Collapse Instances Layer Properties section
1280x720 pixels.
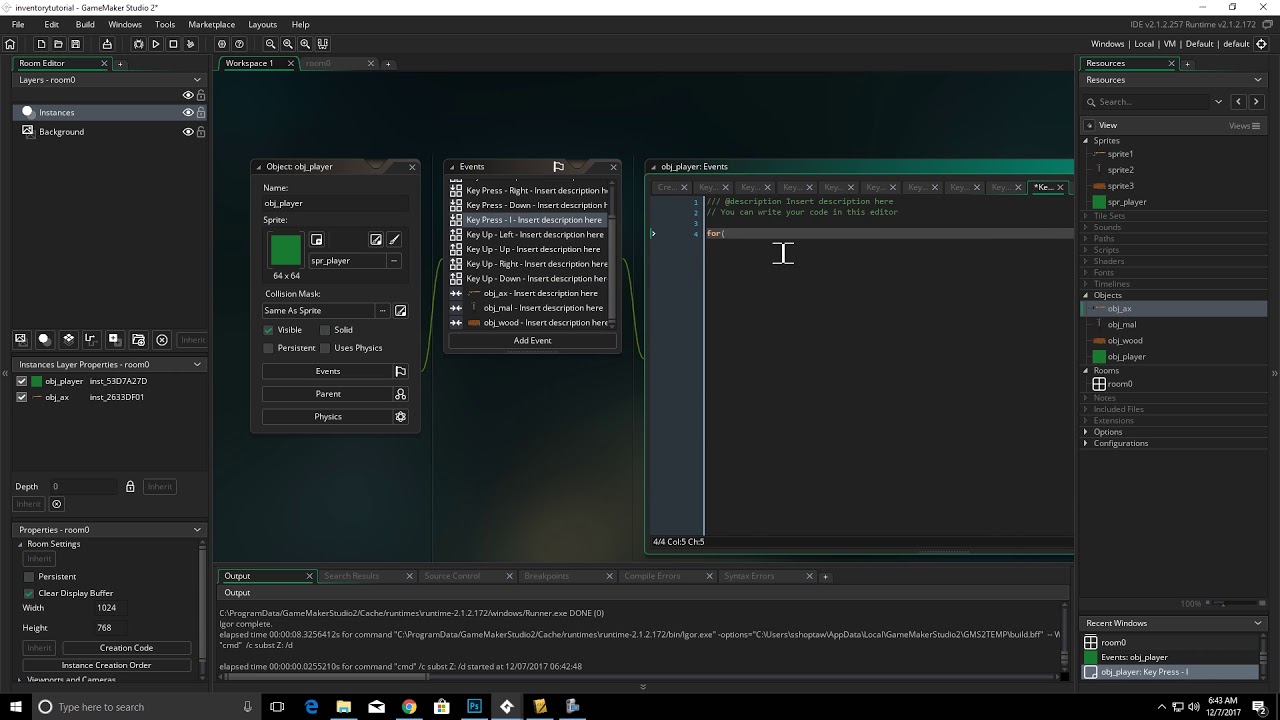tap(197, 365)
